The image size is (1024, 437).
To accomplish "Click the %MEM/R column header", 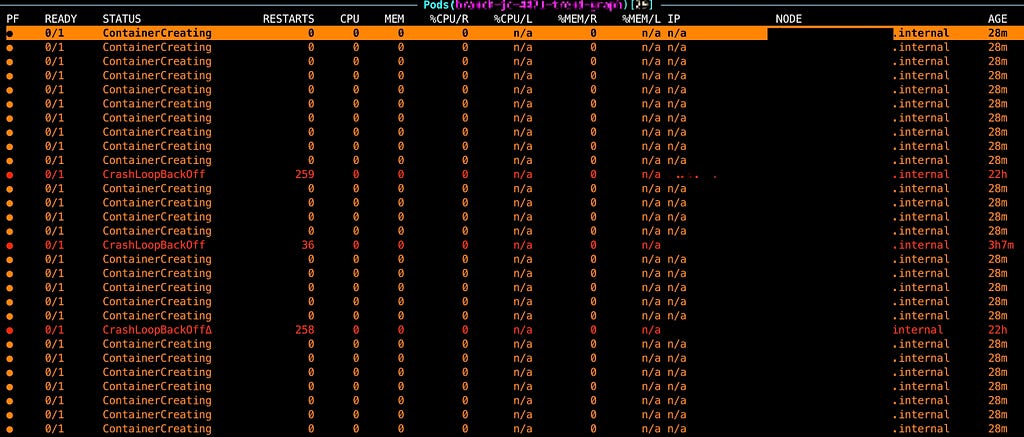I will coord(577,19).
